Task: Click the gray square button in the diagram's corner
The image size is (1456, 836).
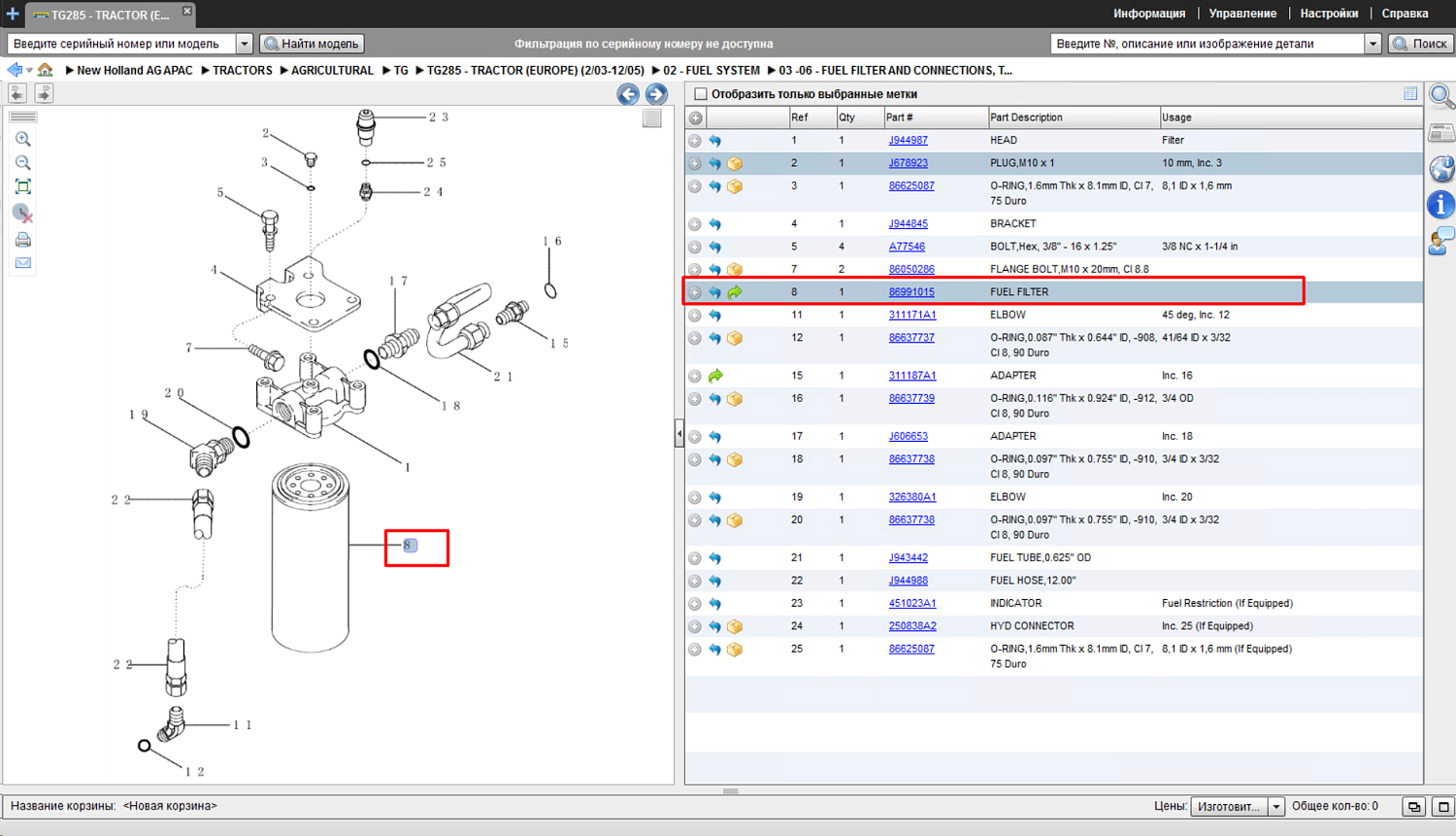Action: 652,118
